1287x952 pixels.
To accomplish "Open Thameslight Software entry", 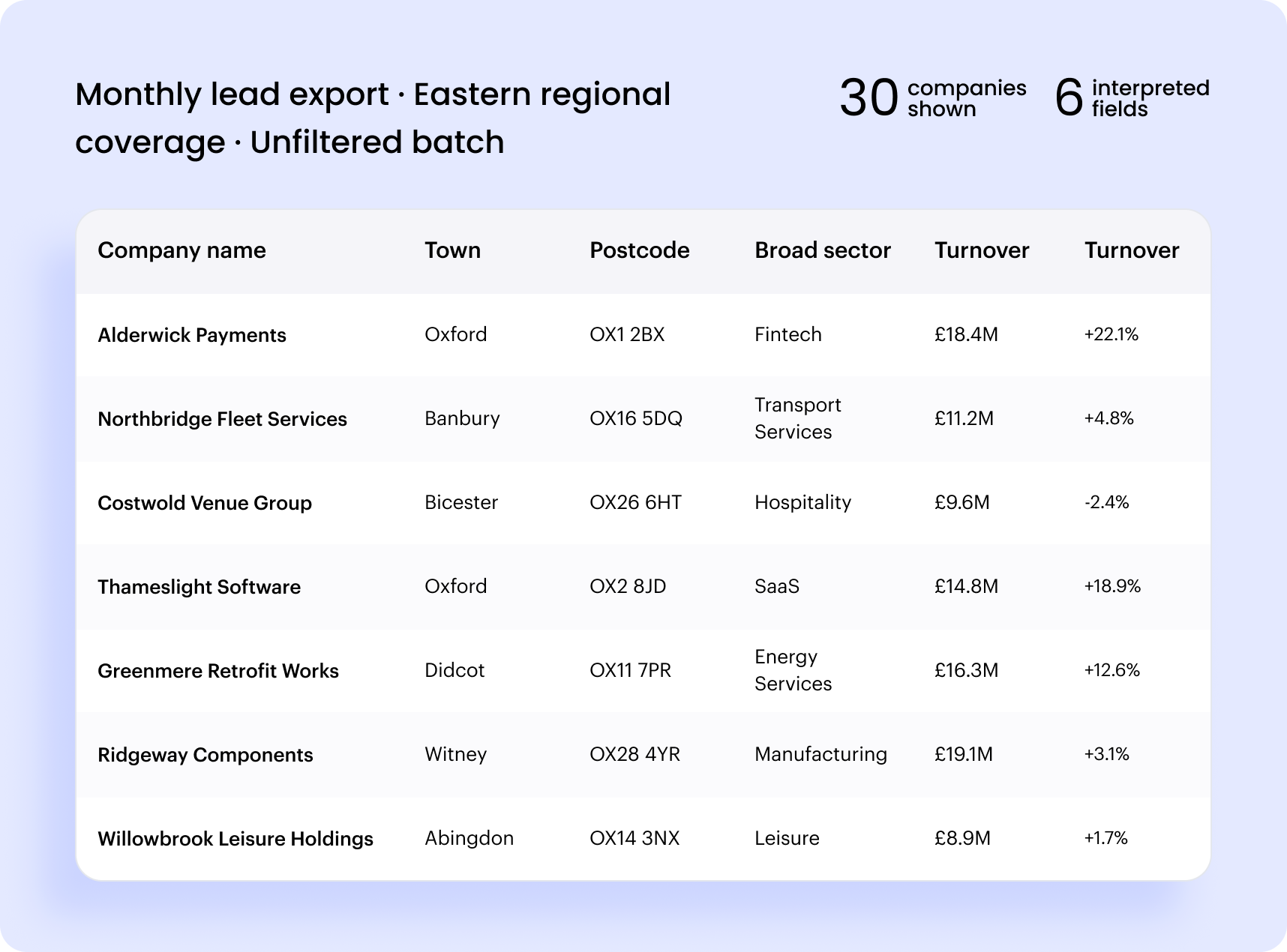I will tap(643, 586).
